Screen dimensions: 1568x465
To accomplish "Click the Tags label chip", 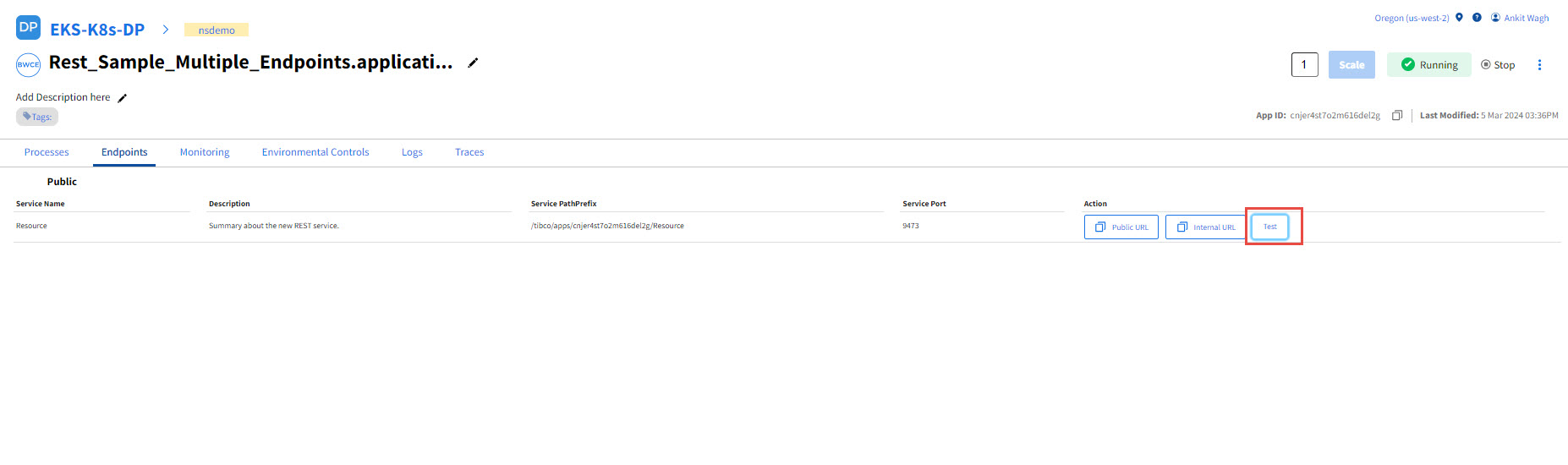I will tap(37, 117).
